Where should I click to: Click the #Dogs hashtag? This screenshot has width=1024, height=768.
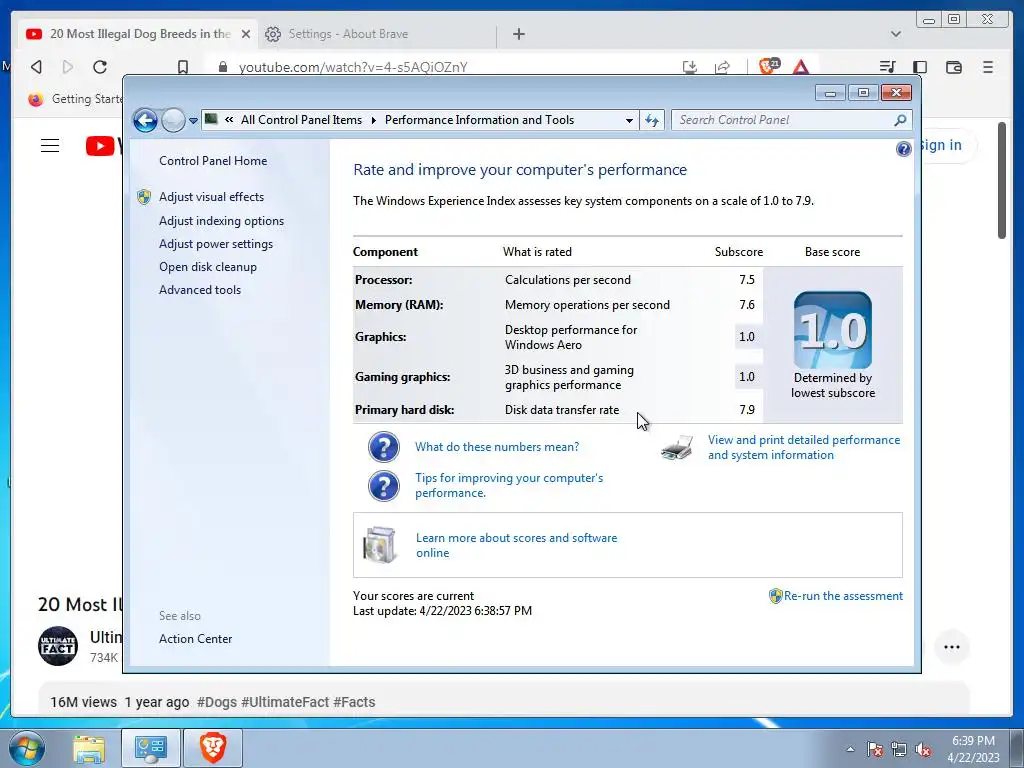tap(217, 702)
